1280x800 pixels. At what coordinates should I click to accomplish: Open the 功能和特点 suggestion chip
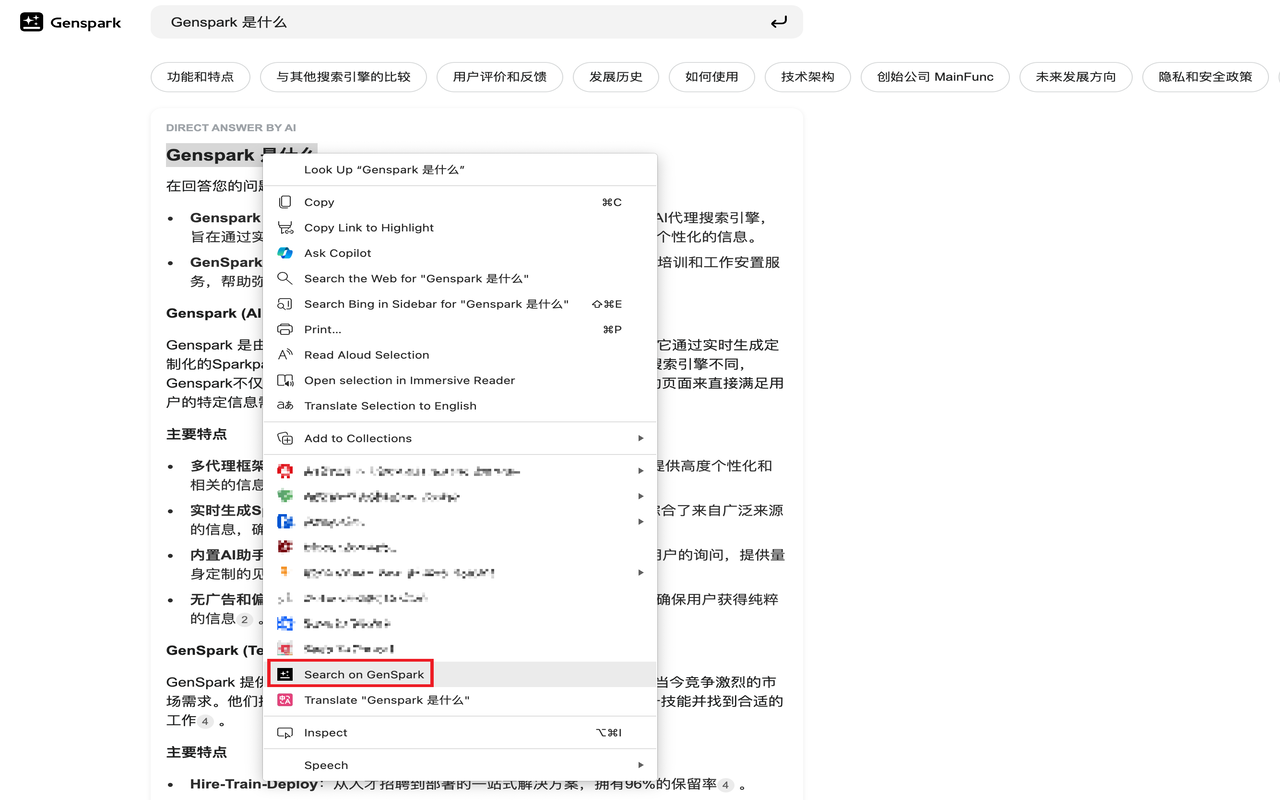click(x=199, y=76)
